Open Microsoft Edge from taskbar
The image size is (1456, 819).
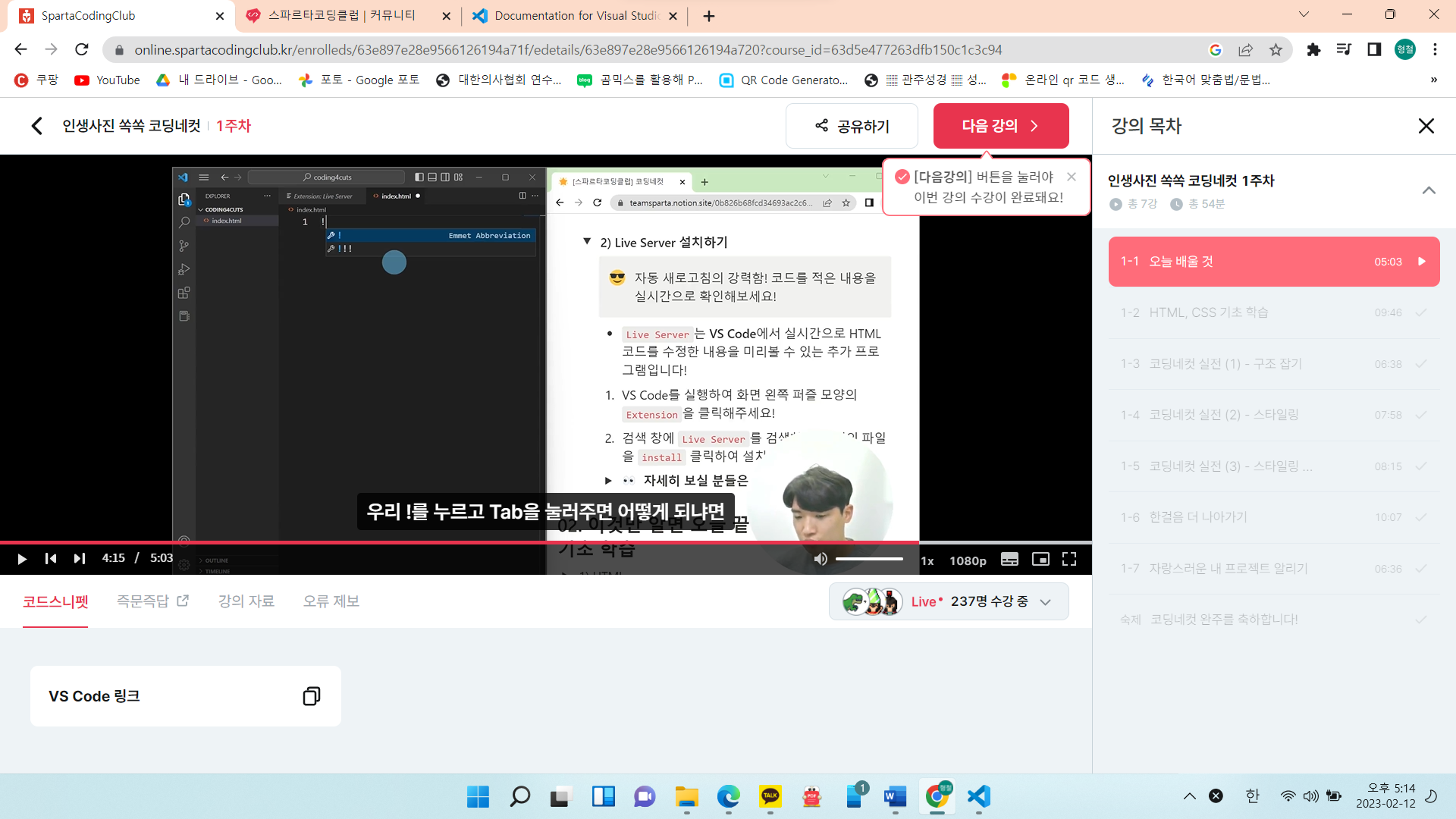[728, 796]
